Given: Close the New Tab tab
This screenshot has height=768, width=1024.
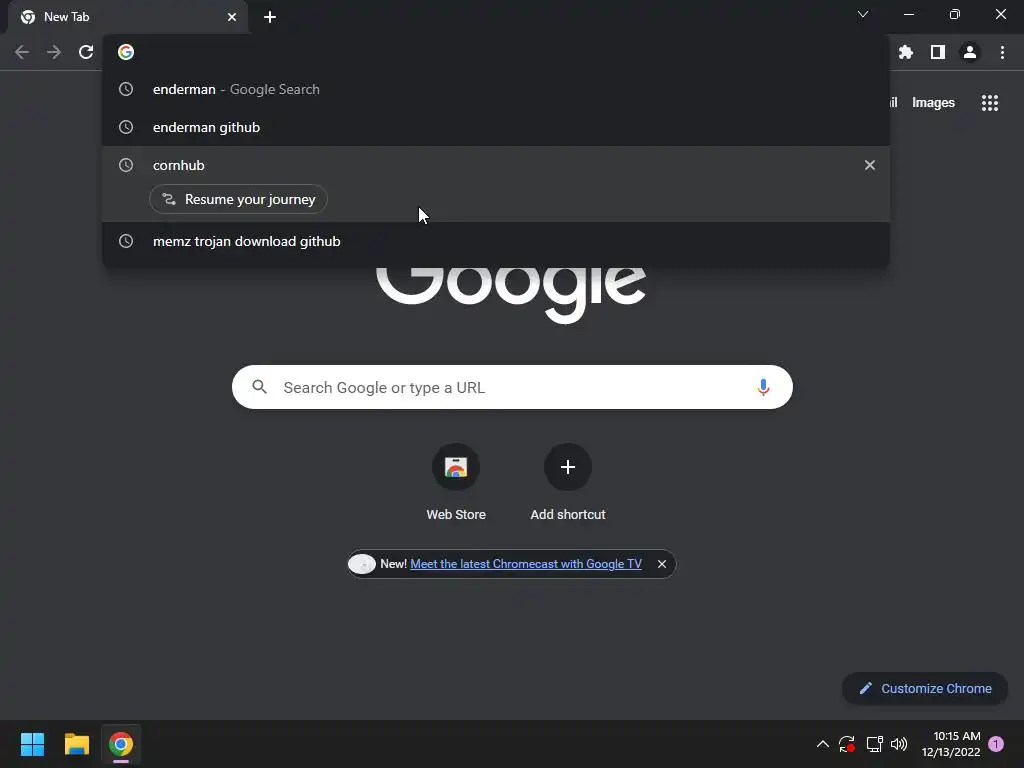Looking at the screenshot, I should click(x=232, y=17).
